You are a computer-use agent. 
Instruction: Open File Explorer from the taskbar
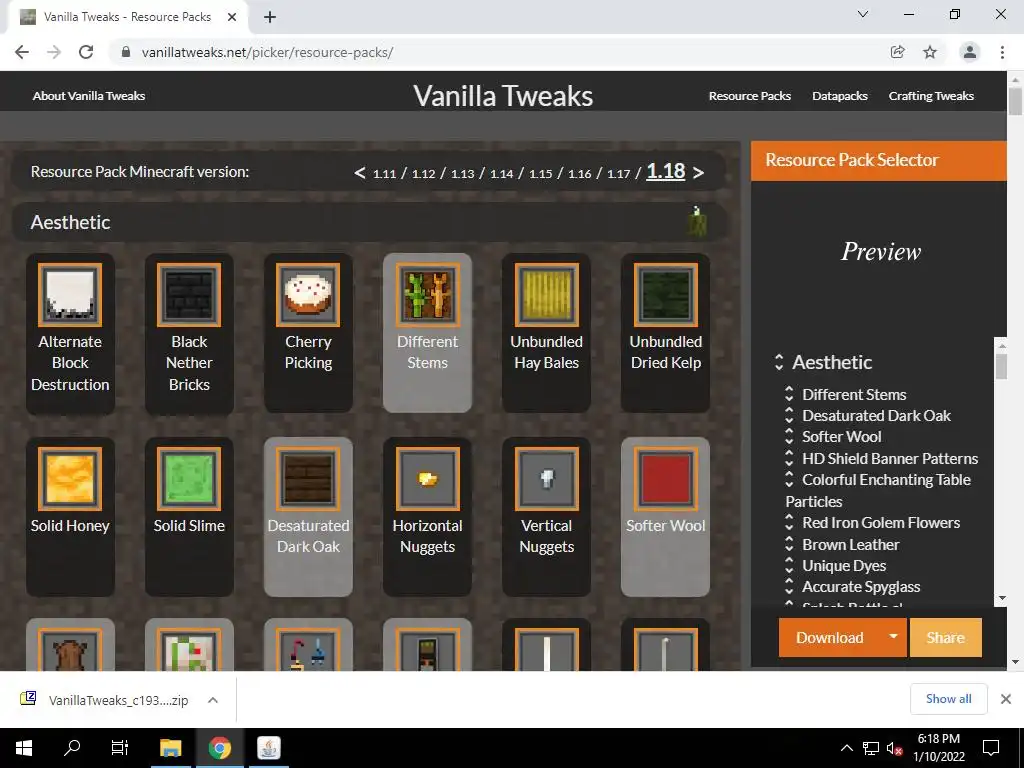pos(170,748)
